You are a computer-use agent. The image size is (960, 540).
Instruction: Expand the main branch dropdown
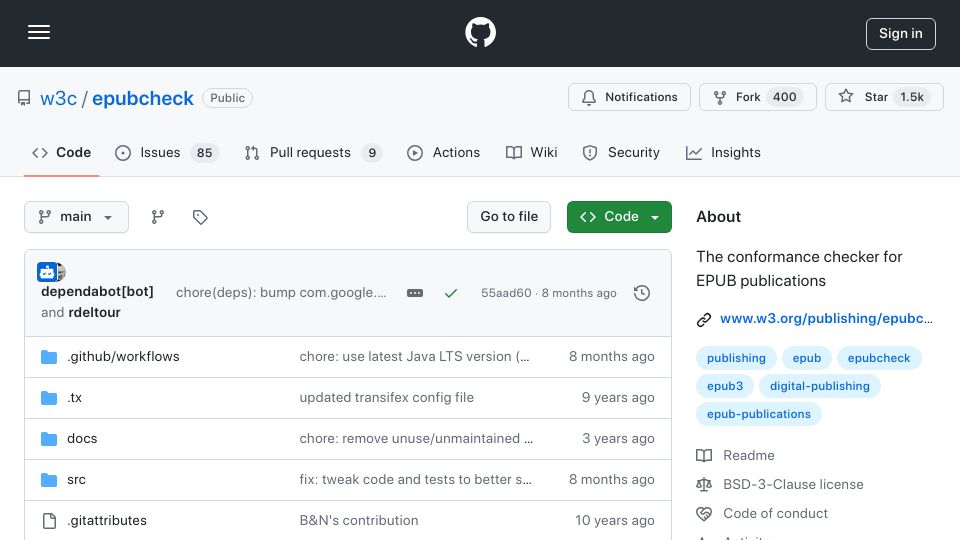(x=76, y=217)
